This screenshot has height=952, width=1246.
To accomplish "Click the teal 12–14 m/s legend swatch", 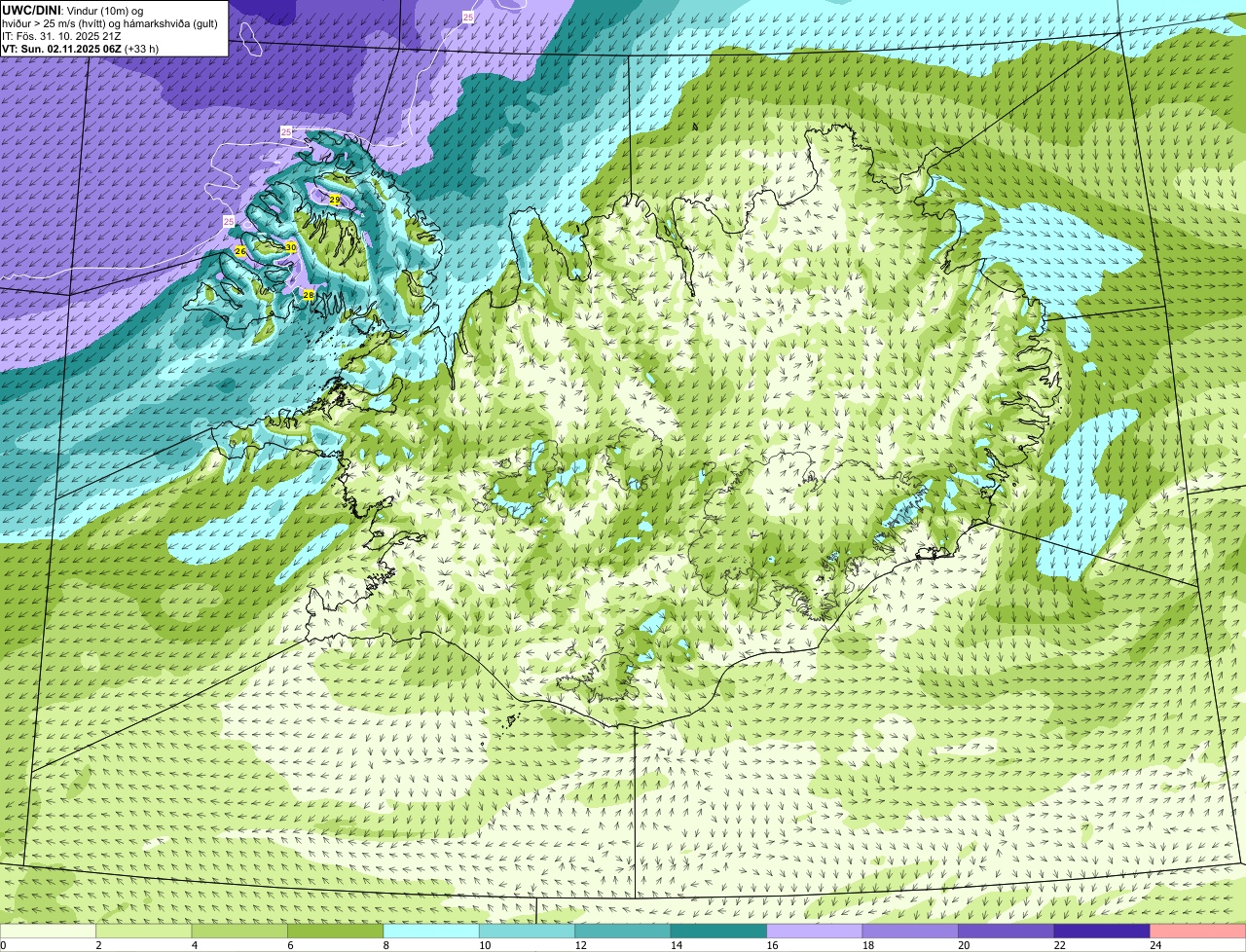I will (x=623, y=931).
